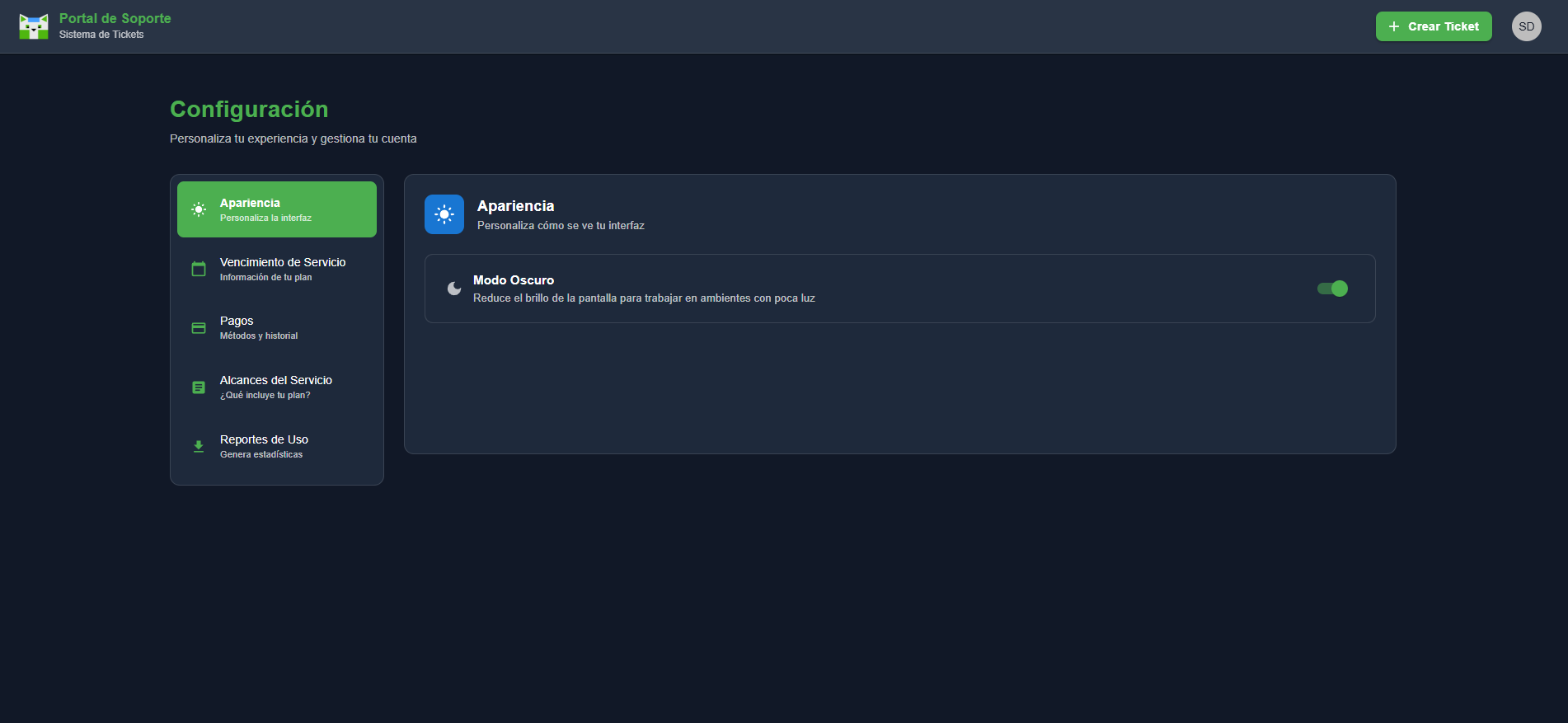Click '¿Qué incluye tu plan?' subtitle
This screenshot has height=723, width=1568.
pos(265,395)
